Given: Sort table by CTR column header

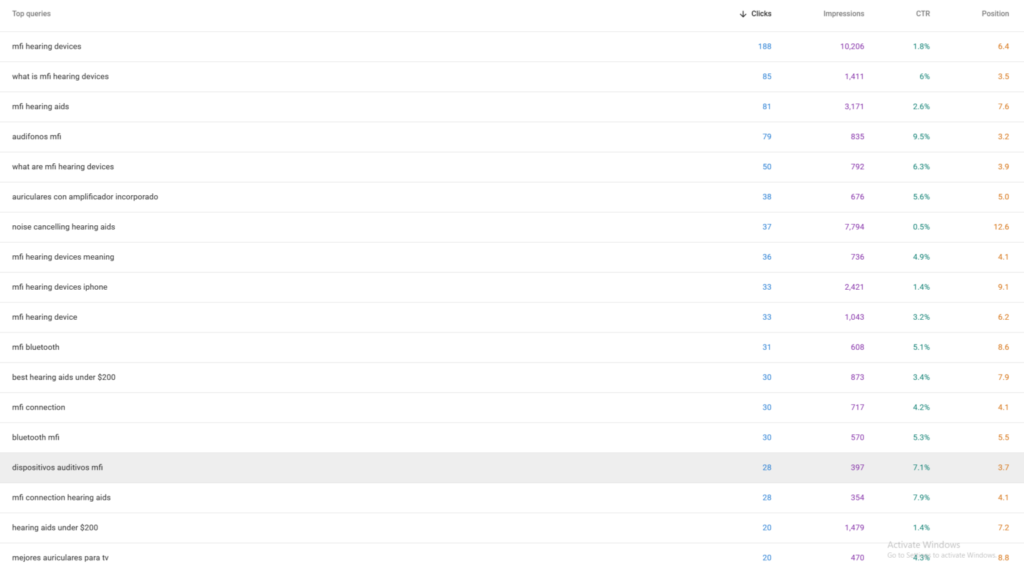Looking at the screenshot, I should pyautogui.click(x=922, y=14).
